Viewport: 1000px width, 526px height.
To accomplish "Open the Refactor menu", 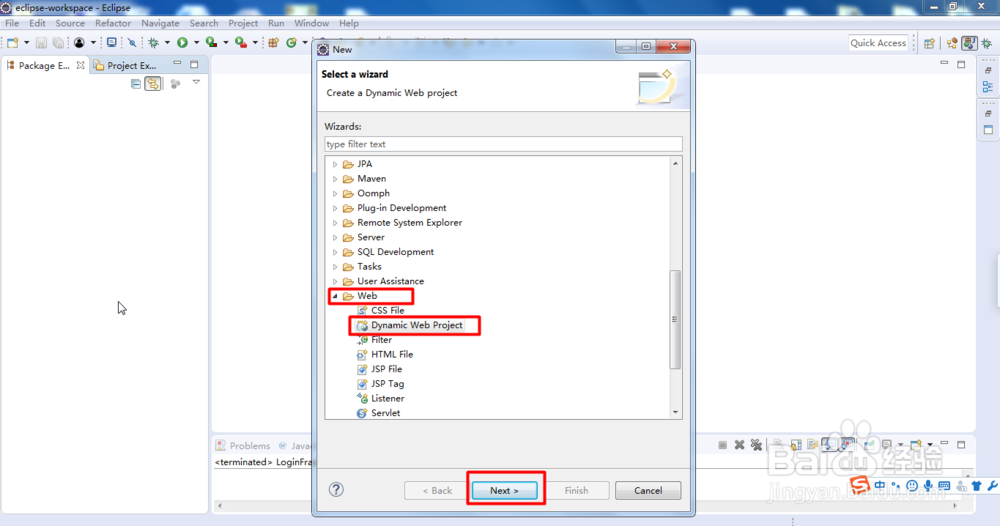I will pyautogui.click(x=113, y=23).
